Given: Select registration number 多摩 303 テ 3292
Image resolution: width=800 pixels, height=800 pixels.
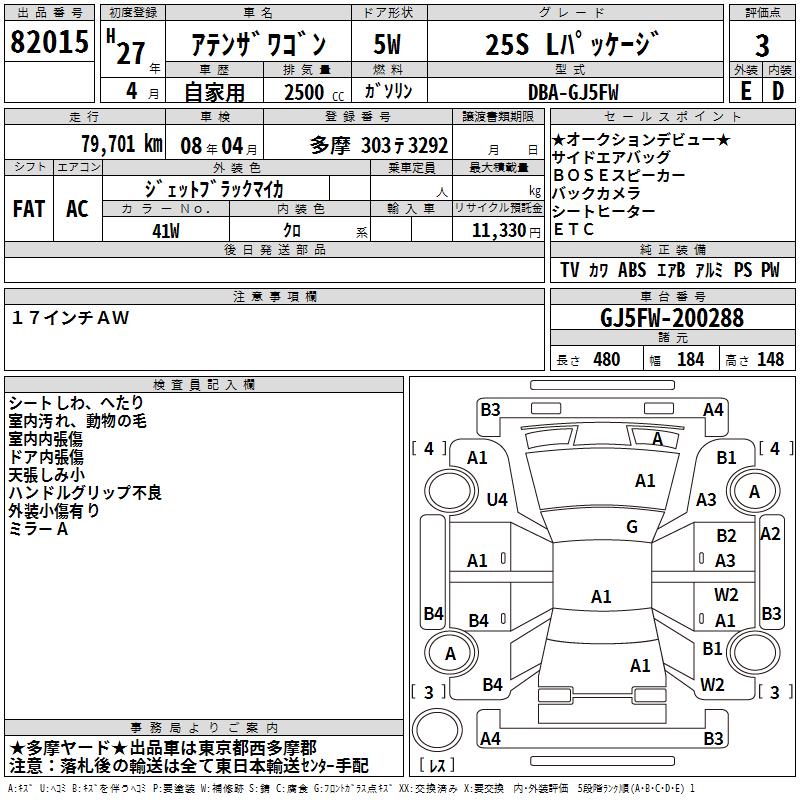Looking at the screenshot, I should coord(379,145).
